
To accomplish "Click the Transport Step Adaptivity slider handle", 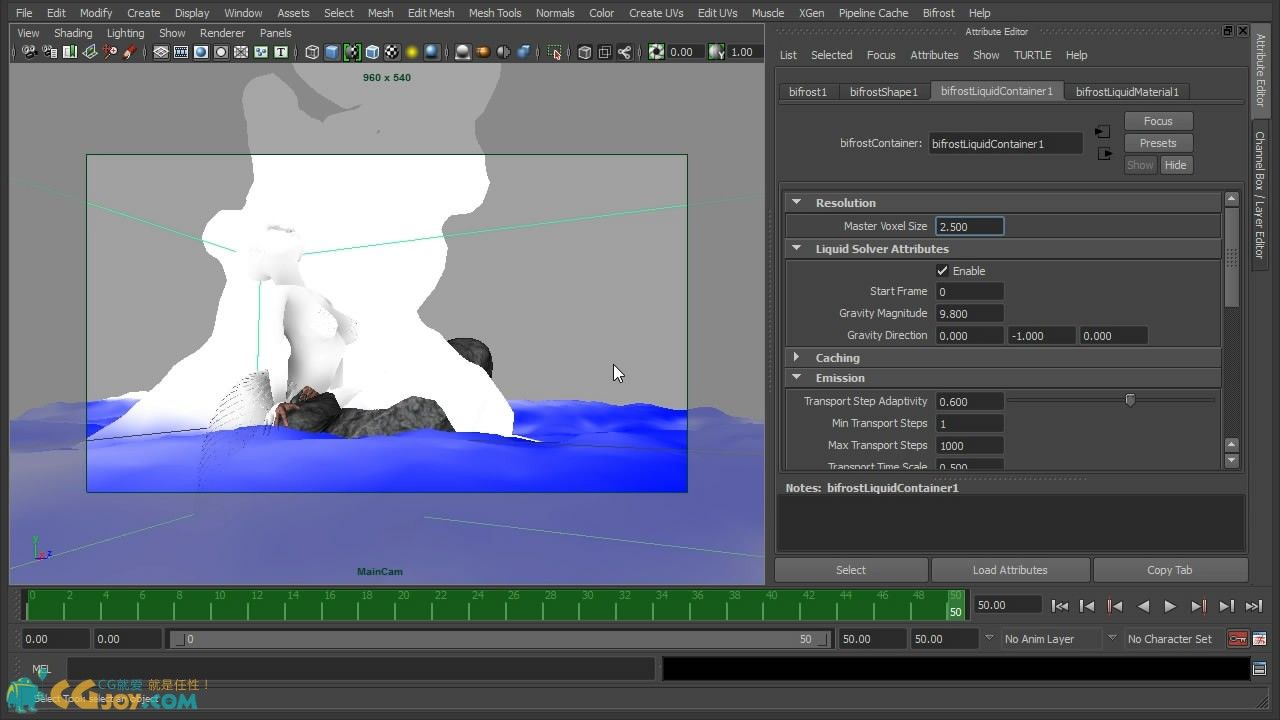I will point(1130,400).
